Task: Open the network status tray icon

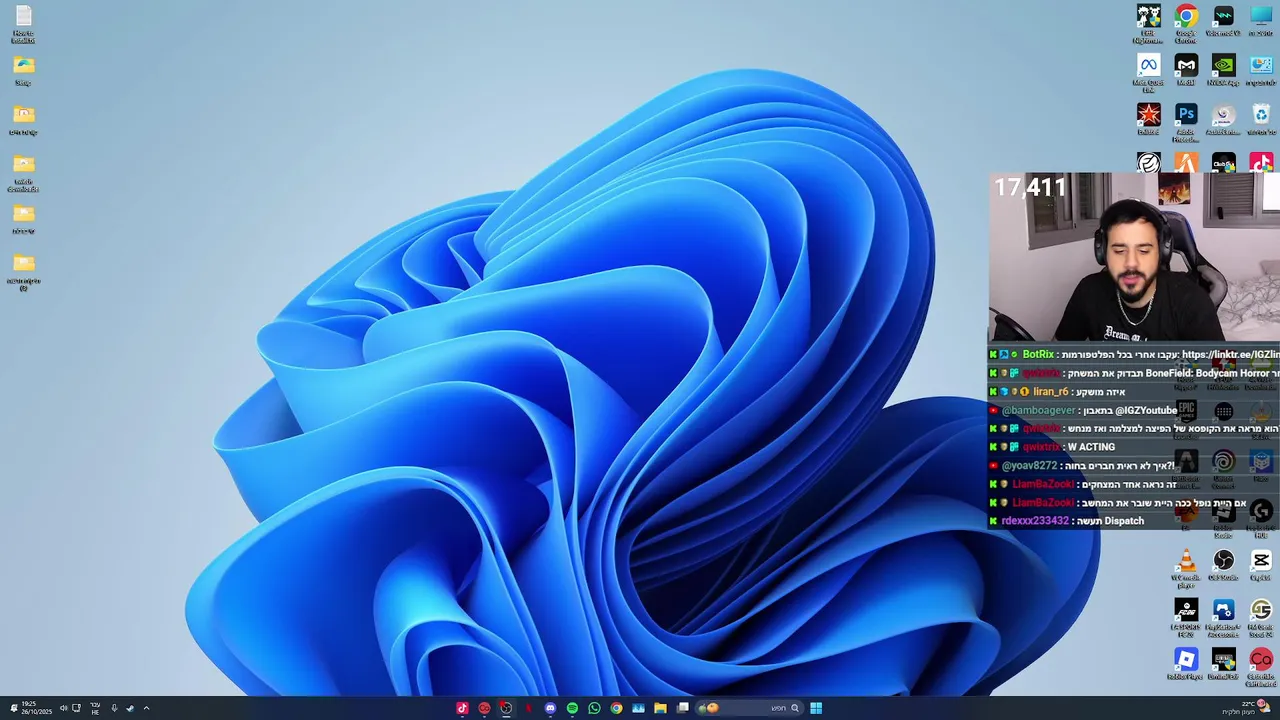Action: (76, 708)
